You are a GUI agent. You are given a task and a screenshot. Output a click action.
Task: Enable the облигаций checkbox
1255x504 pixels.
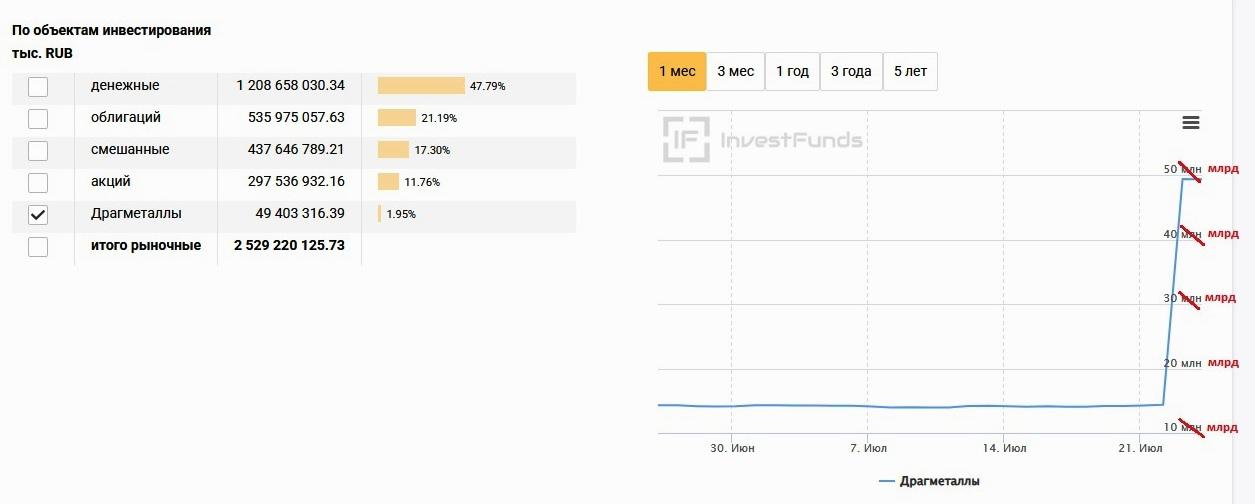pyautogui.click(x=38, y=119)
